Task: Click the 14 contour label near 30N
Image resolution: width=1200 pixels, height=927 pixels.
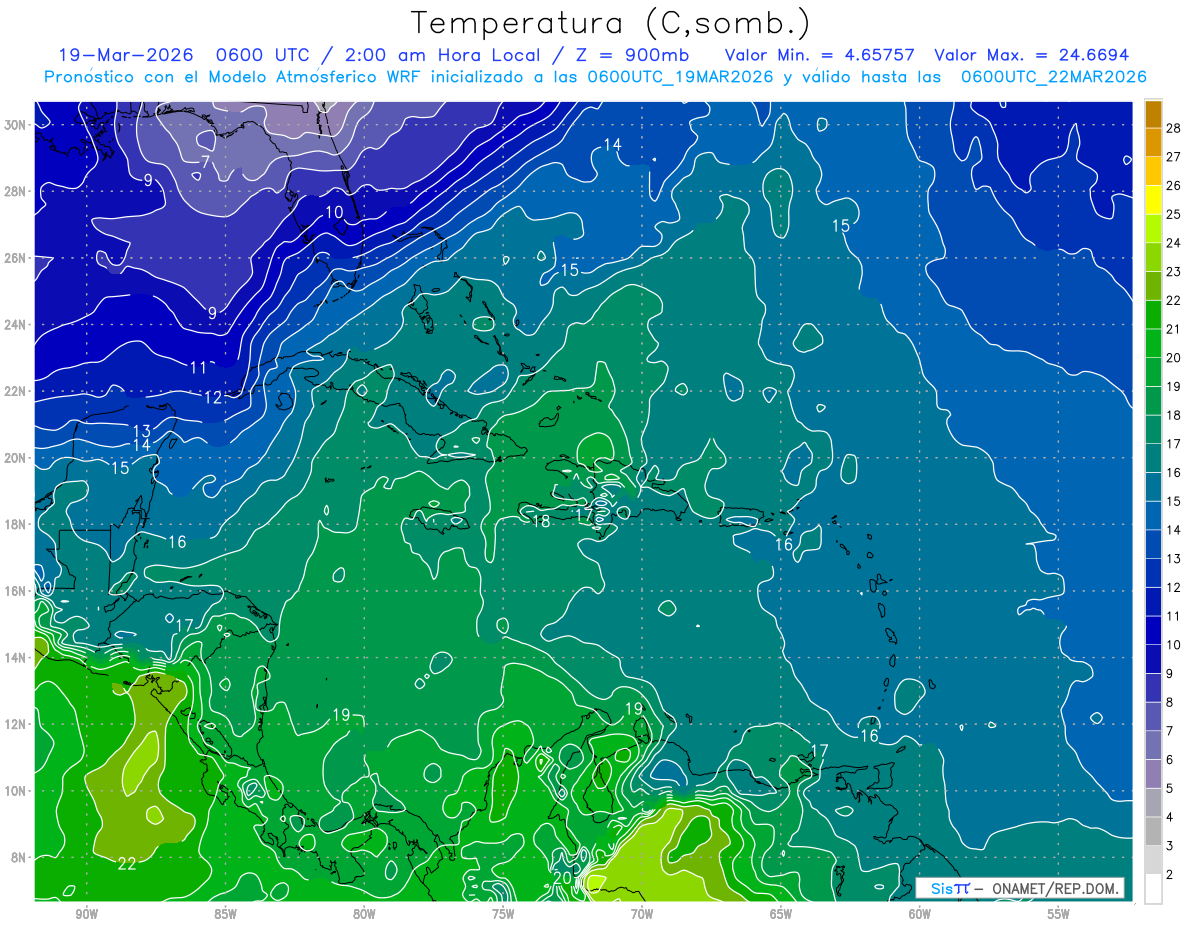Action: click(x=612, y=145)
